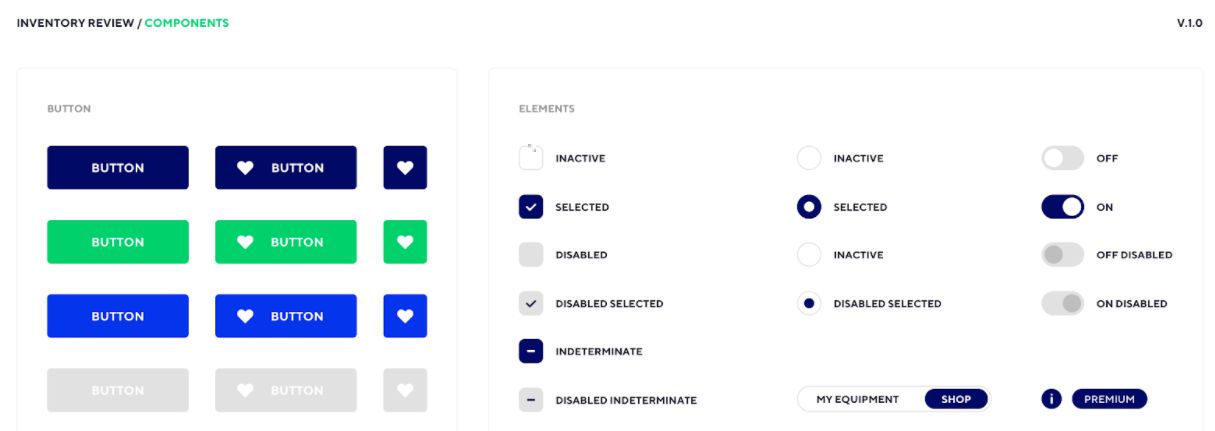Turn on the Off toggle switch

click(1062, 158)
